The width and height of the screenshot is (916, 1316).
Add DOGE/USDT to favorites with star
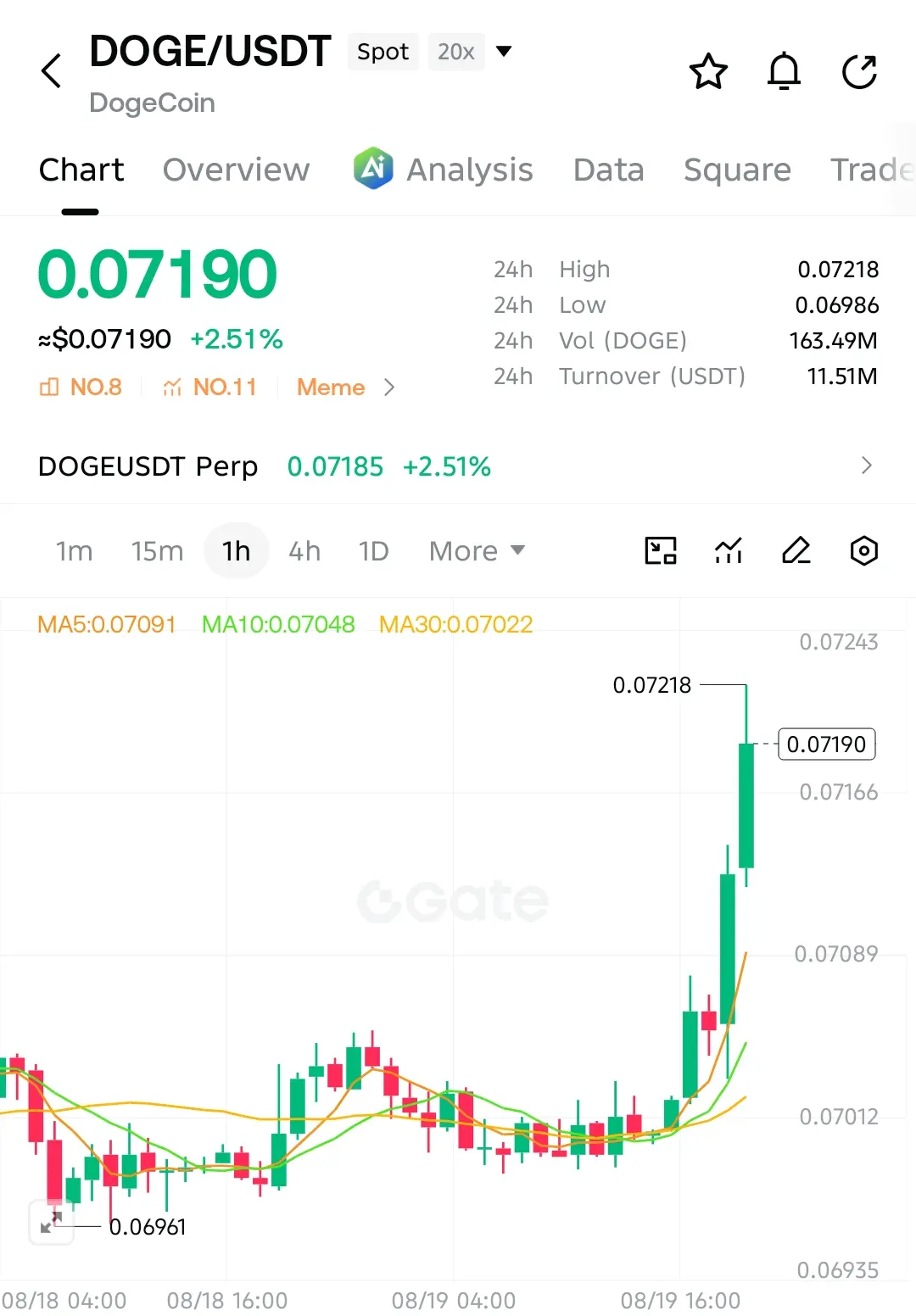tap(708, 71)
